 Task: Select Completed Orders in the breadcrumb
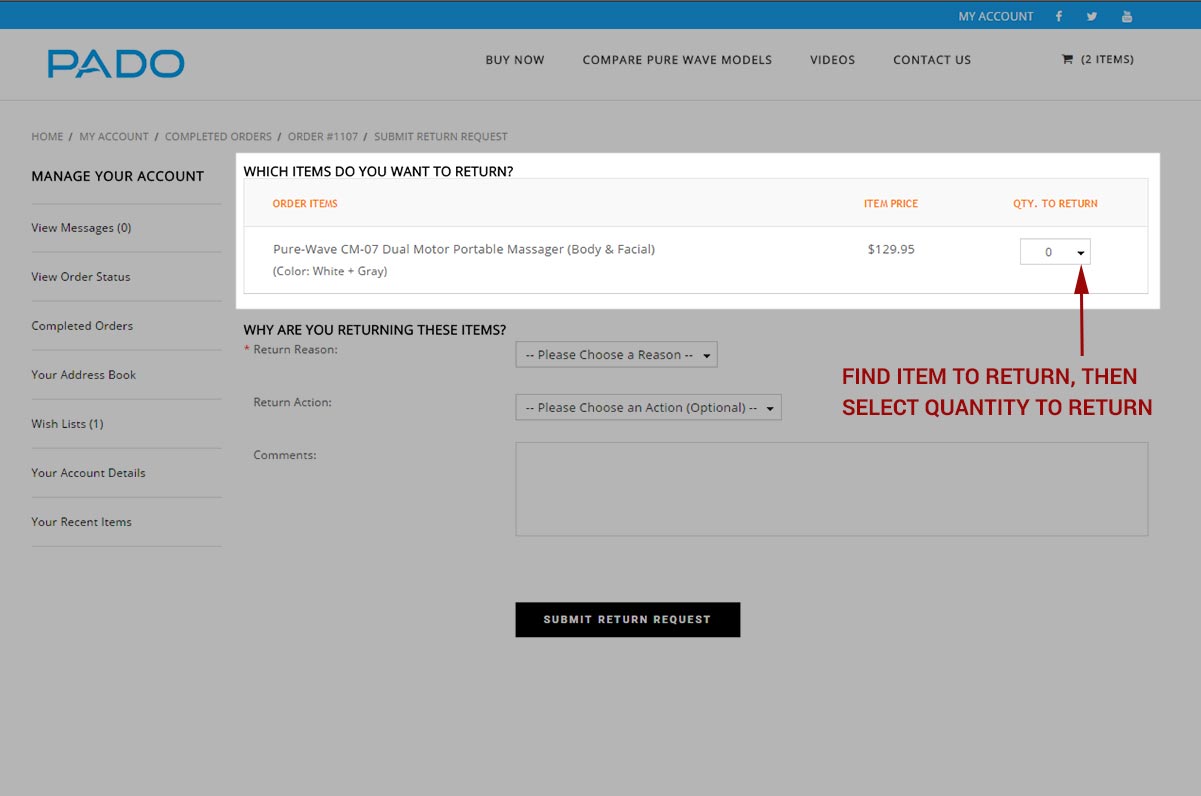(218, 137)
